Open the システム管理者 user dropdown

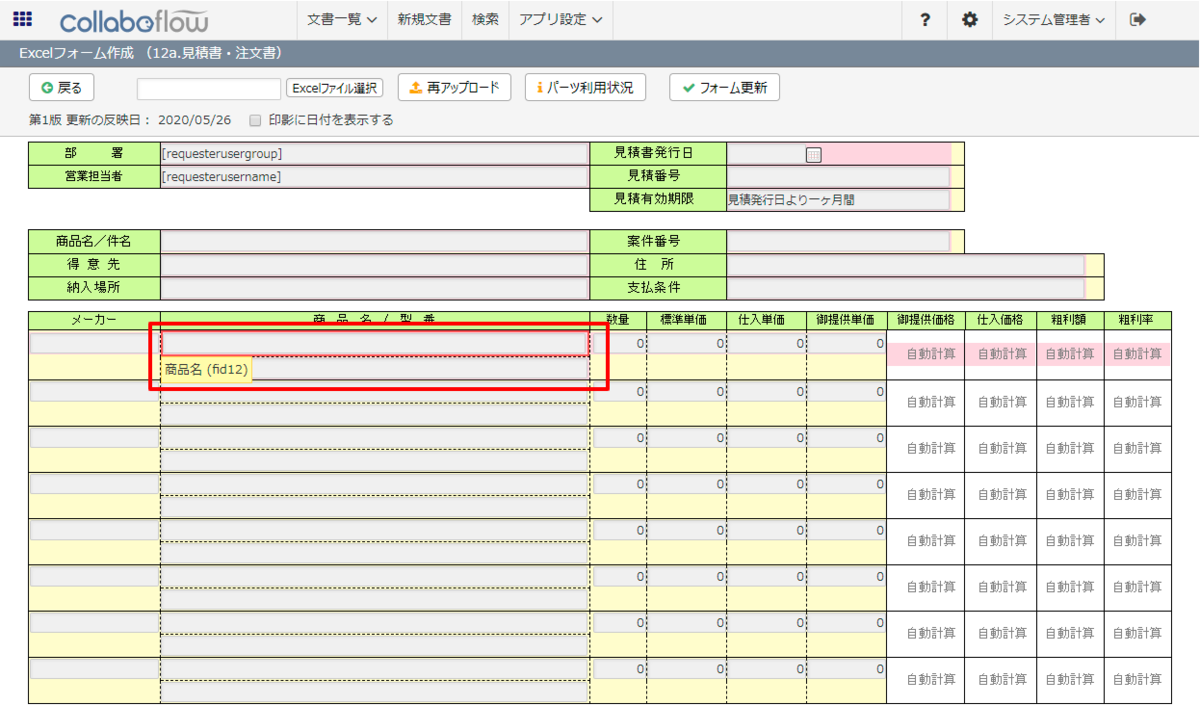coord(1054,19)
